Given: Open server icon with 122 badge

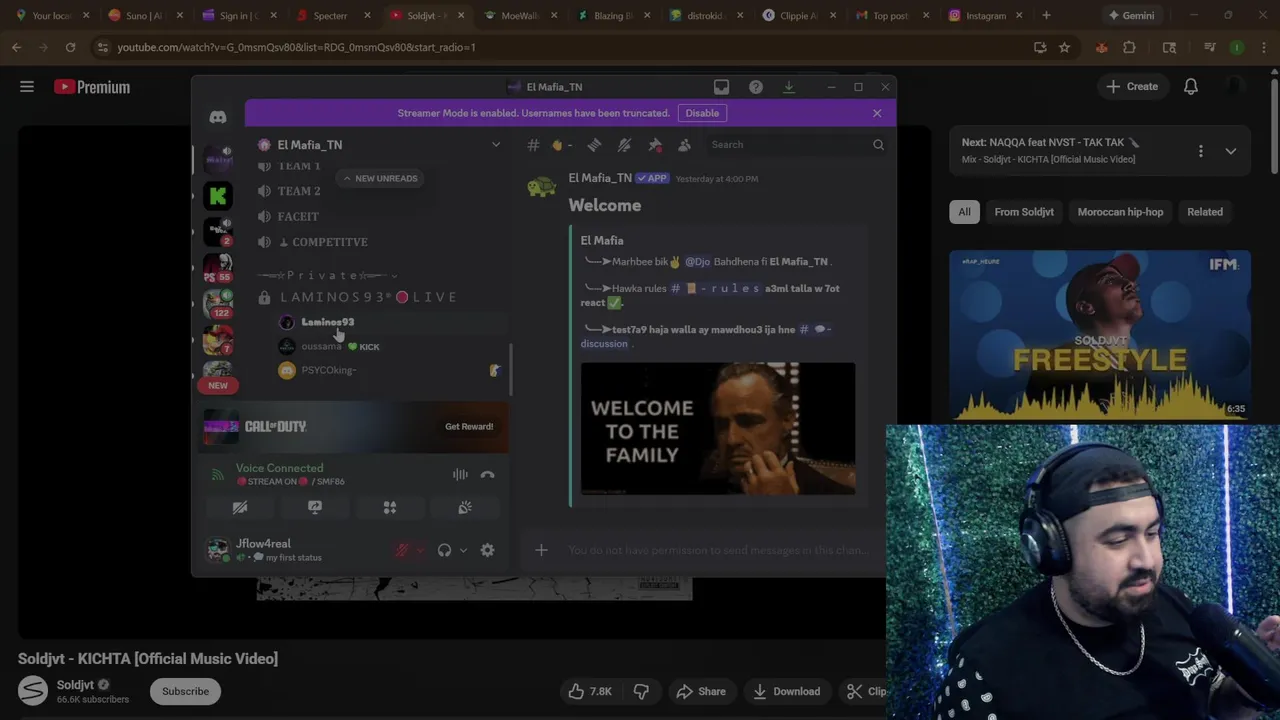Looking at the screenshot, I should pyautogui.click(x=218, y=304).
